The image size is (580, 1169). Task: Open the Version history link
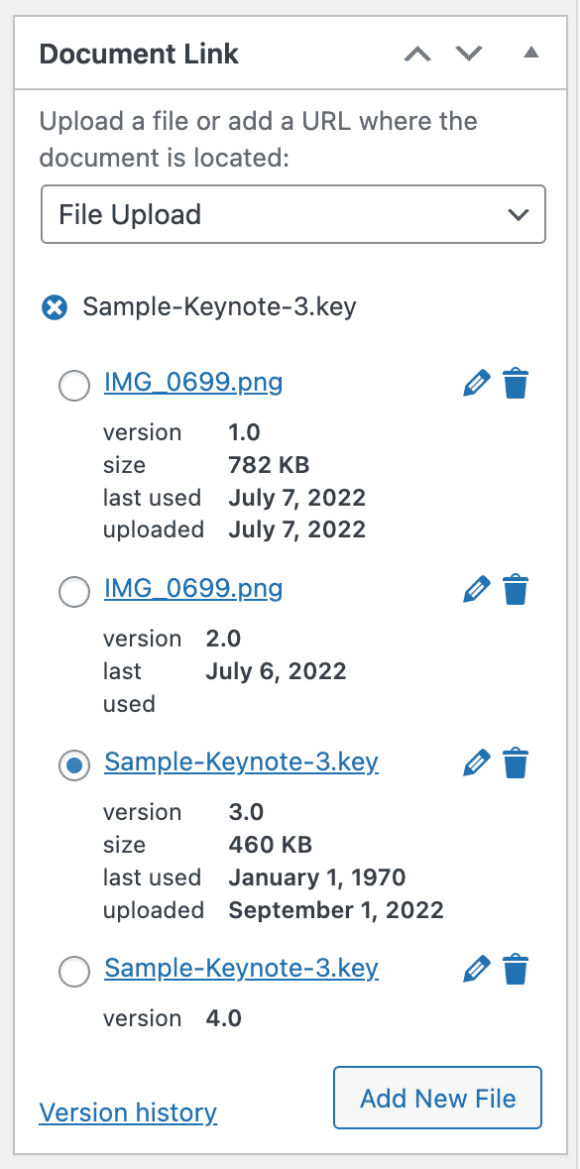(128, 1112)
